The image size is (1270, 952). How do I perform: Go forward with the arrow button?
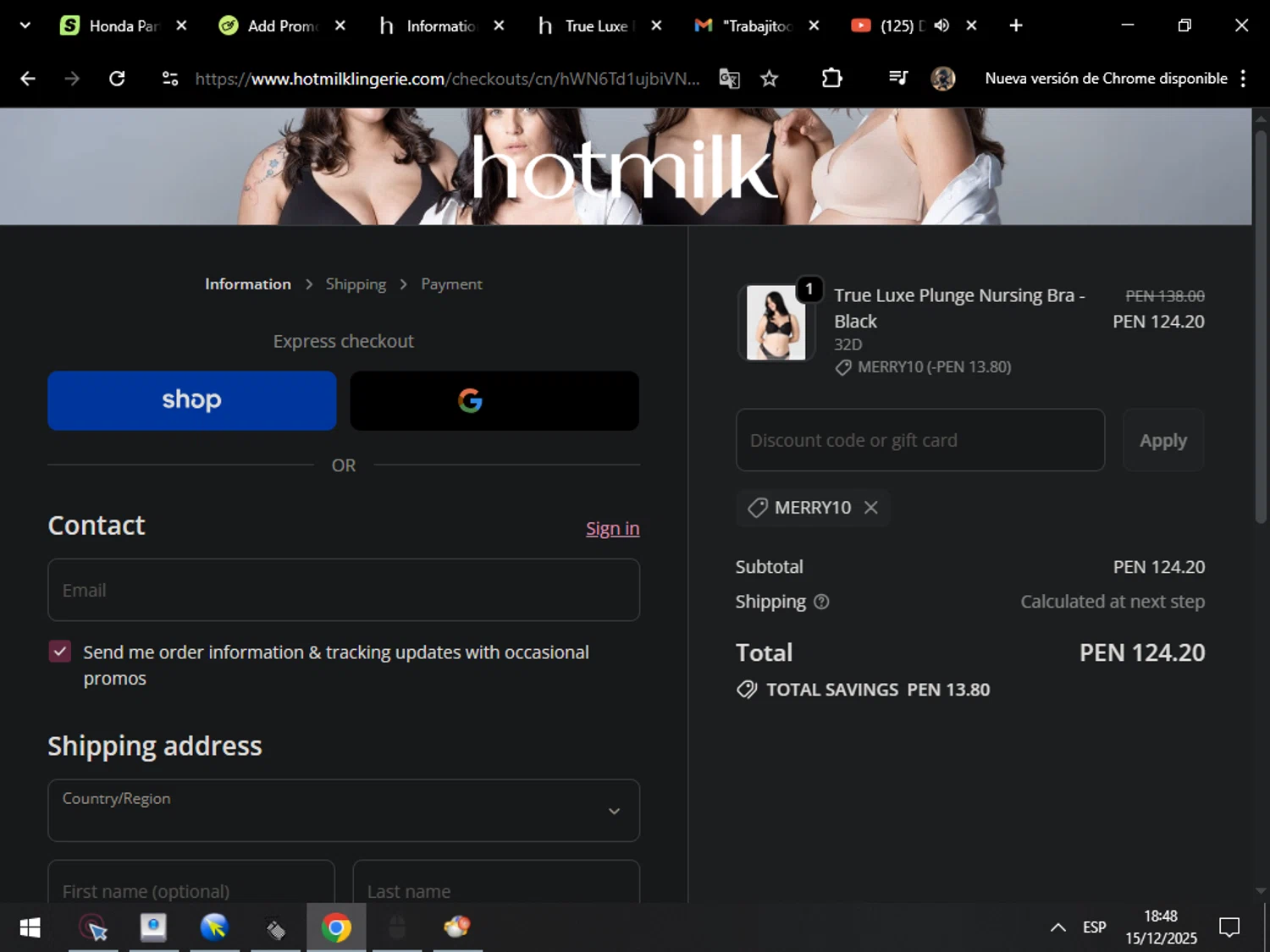point(72,79)
